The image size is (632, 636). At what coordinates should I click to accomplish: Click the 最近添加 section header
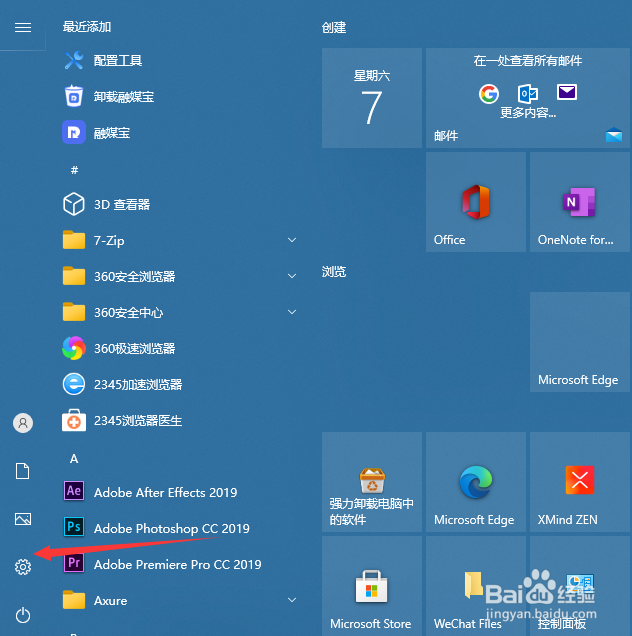(87, 27)
